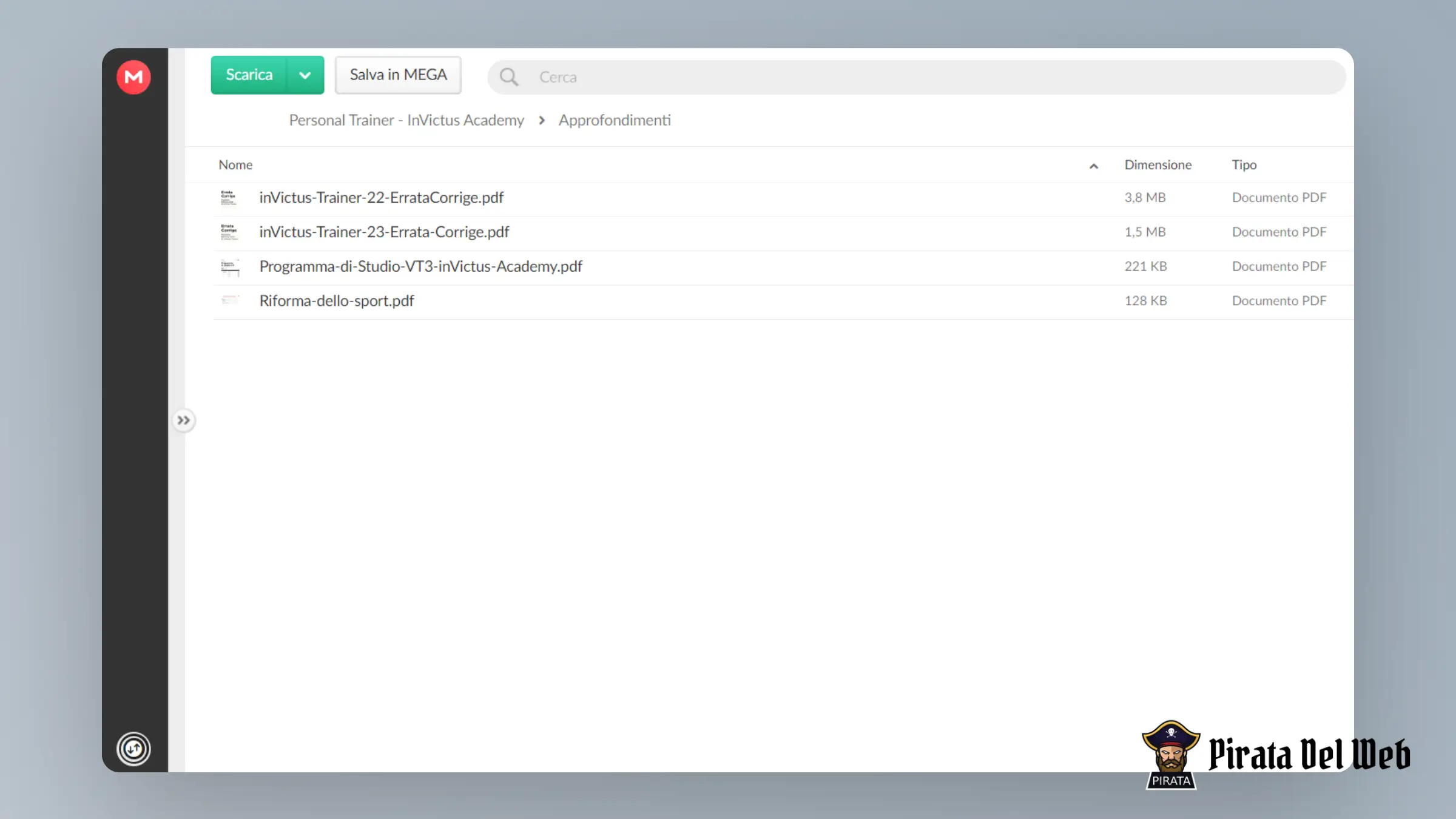Open the transfers icon in the sidebar bottom
1456x819 pixels.
pos(133,749)
